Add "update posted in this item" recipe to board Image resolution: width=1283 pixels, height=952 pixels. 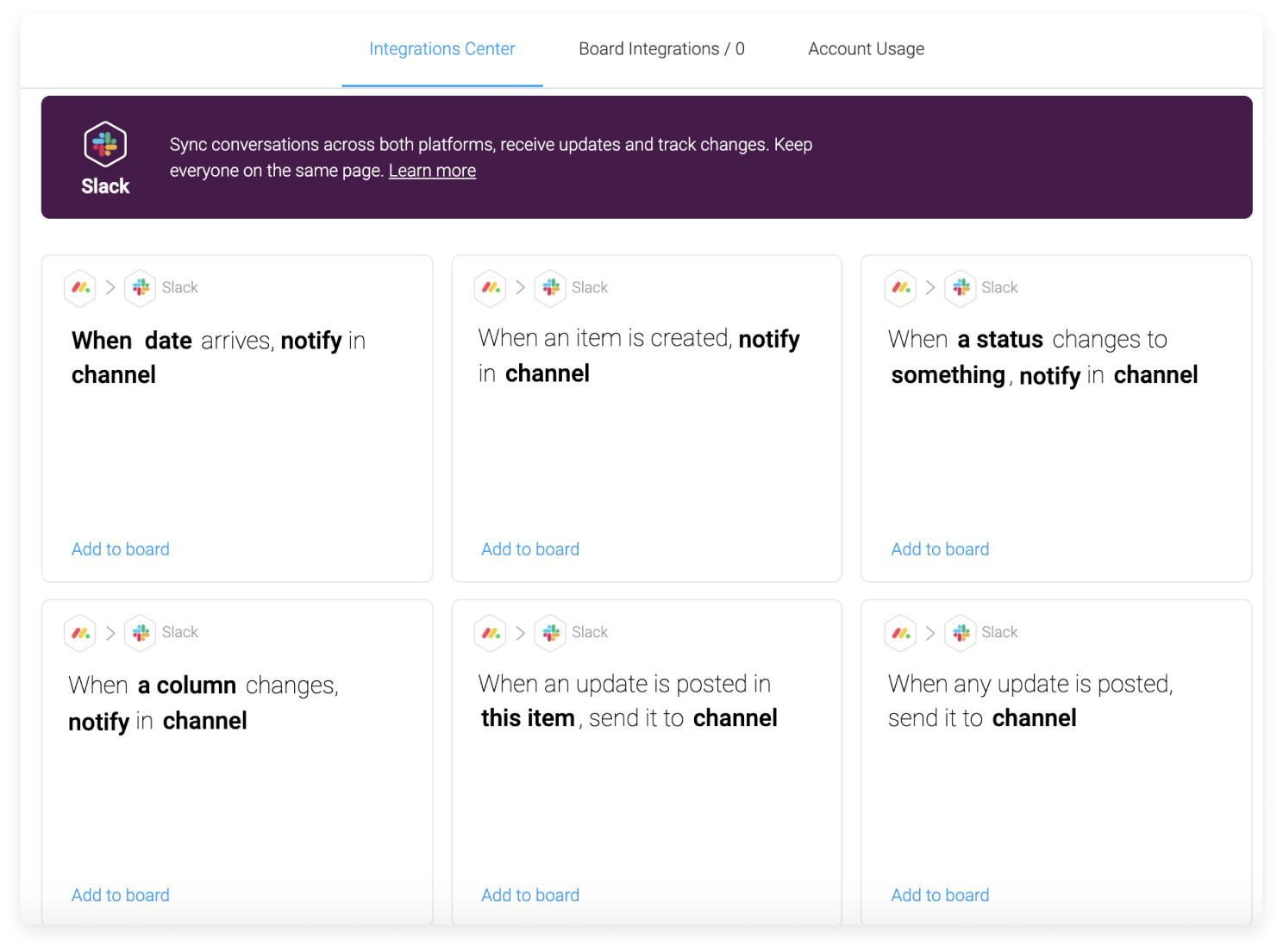click(x=530, y=895)
